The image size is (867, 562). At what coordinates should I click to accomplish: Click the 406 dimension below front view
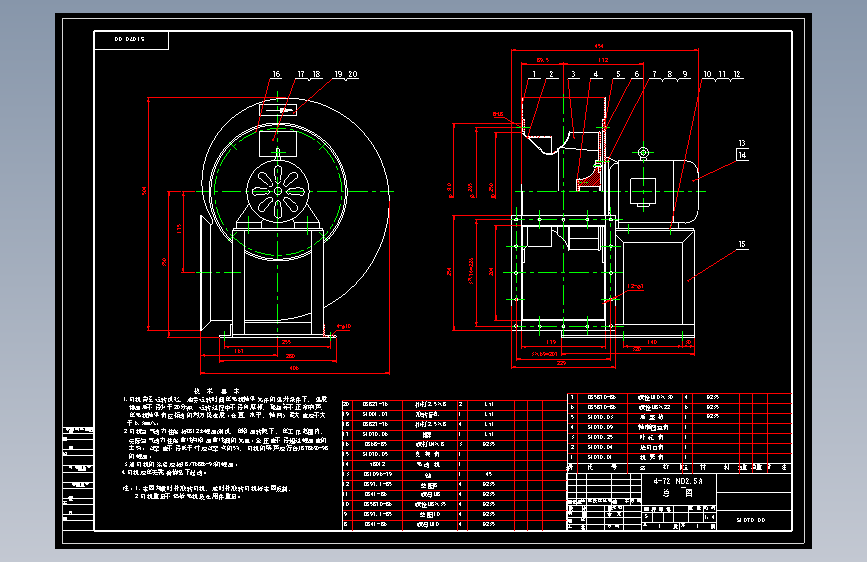point(294,368)
